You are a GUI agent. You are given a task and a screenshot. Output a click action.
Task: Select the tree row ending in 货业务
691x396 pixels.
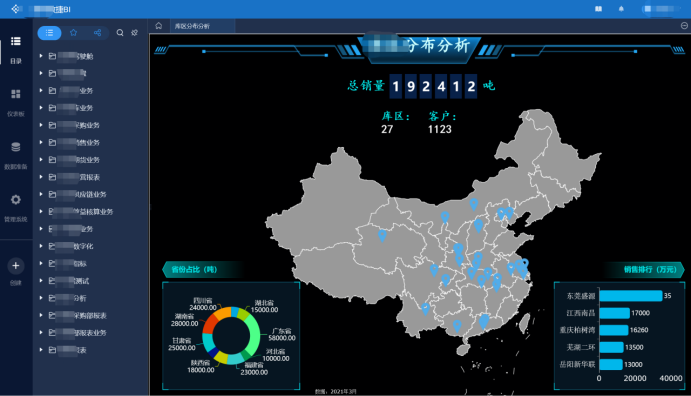(90, 159)
